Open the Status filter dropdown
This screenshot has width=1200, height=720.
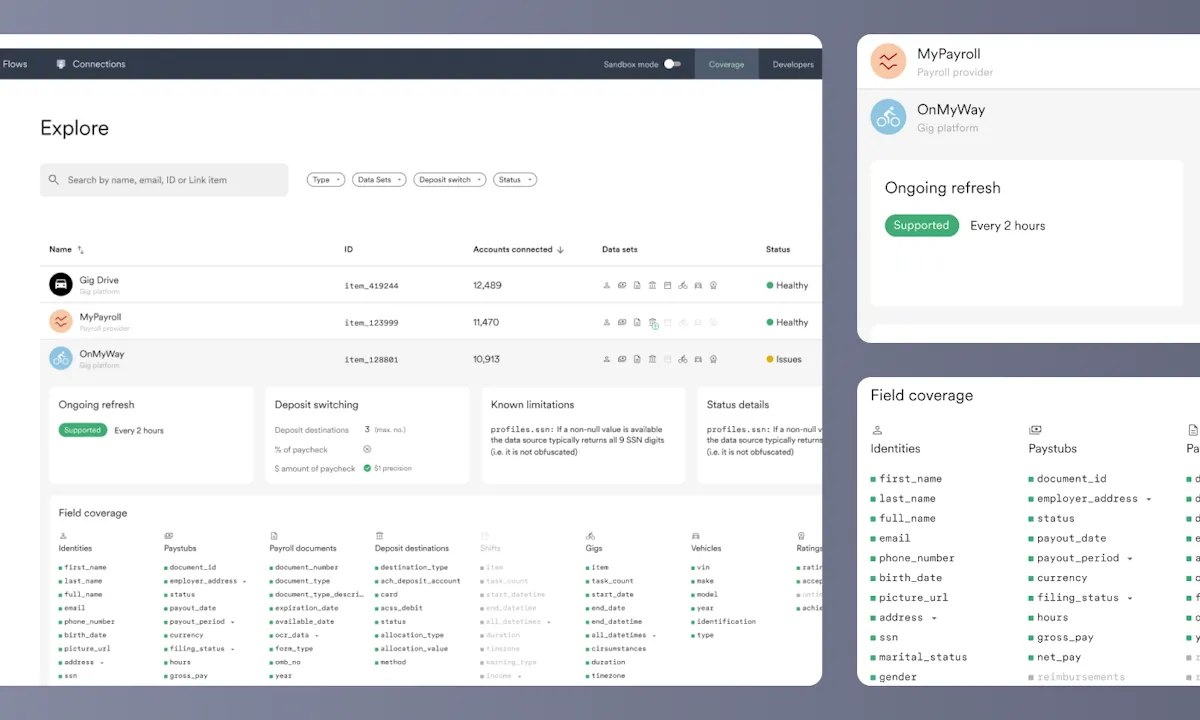[x=514, y=180]
